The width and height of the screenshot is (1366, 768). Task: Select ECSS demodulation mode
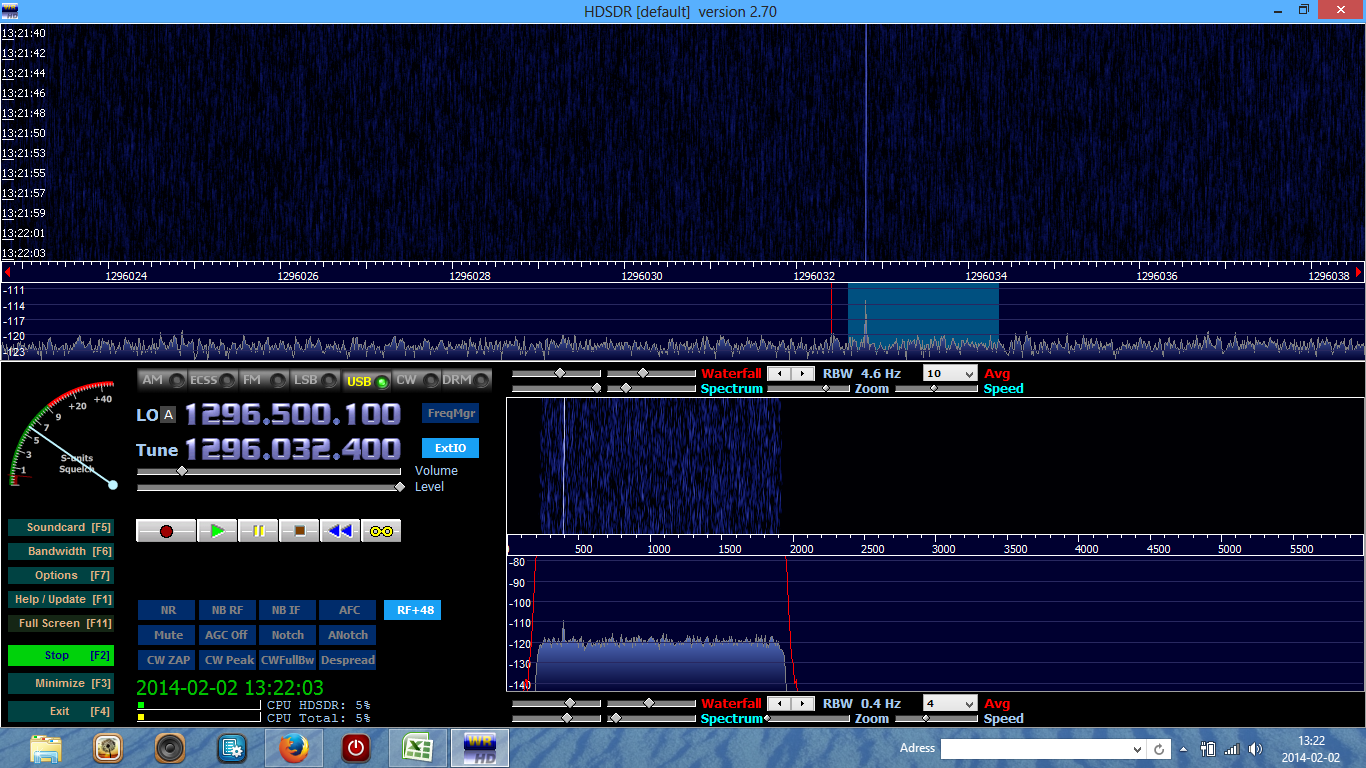tap(213, 380)
